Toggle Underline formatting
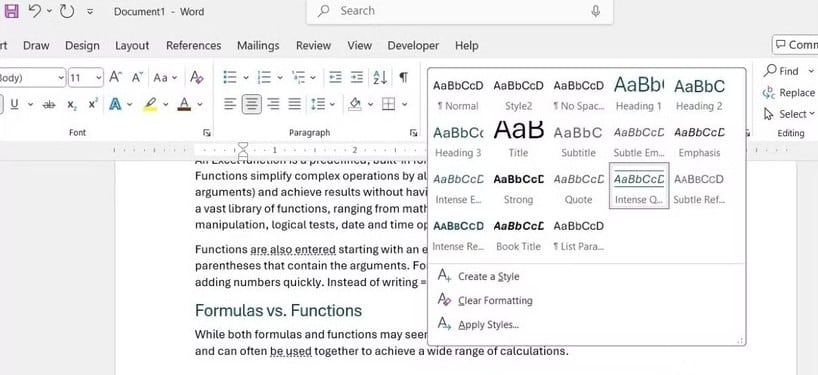The width and height of the screenshot is (818, 375). click(14, 104)
